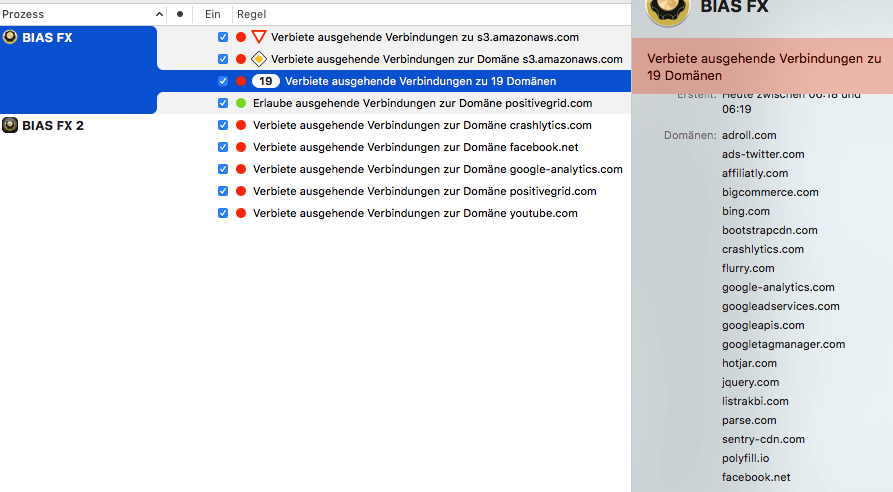The width and height of the screenshot is (893, 492).
Task: Click flurry.com in domain list
Action: (748, 268)
